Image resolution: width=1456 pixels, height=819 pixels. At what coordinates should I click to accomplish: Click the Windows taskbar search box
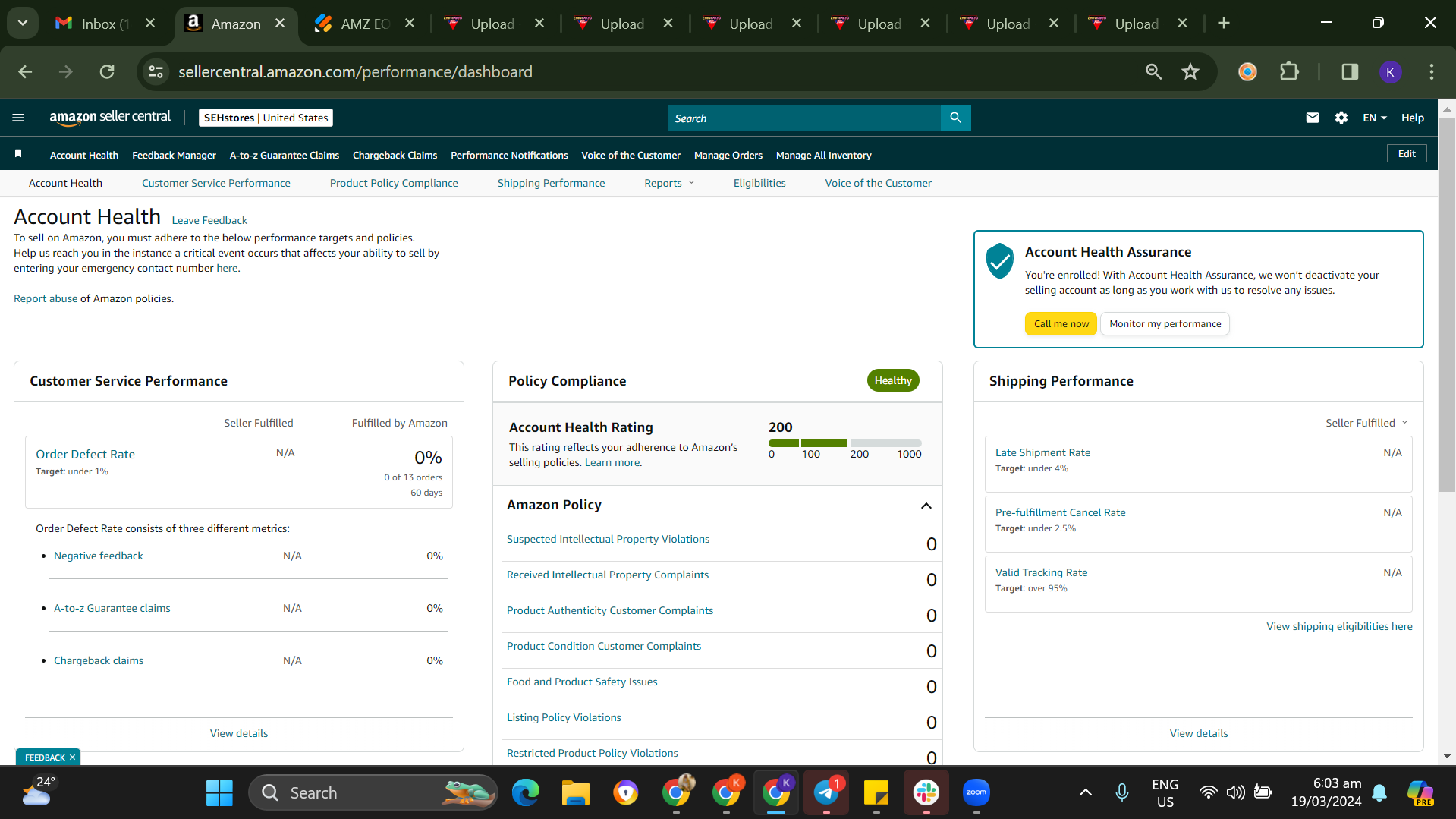[x=373, y=793]
